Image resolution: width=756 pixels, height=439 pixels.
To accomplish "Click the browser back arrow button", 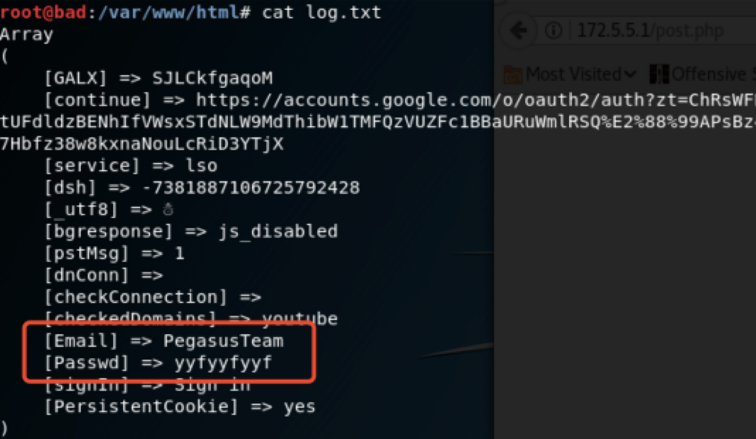I will pyautogui.click(x=518, y=30).
